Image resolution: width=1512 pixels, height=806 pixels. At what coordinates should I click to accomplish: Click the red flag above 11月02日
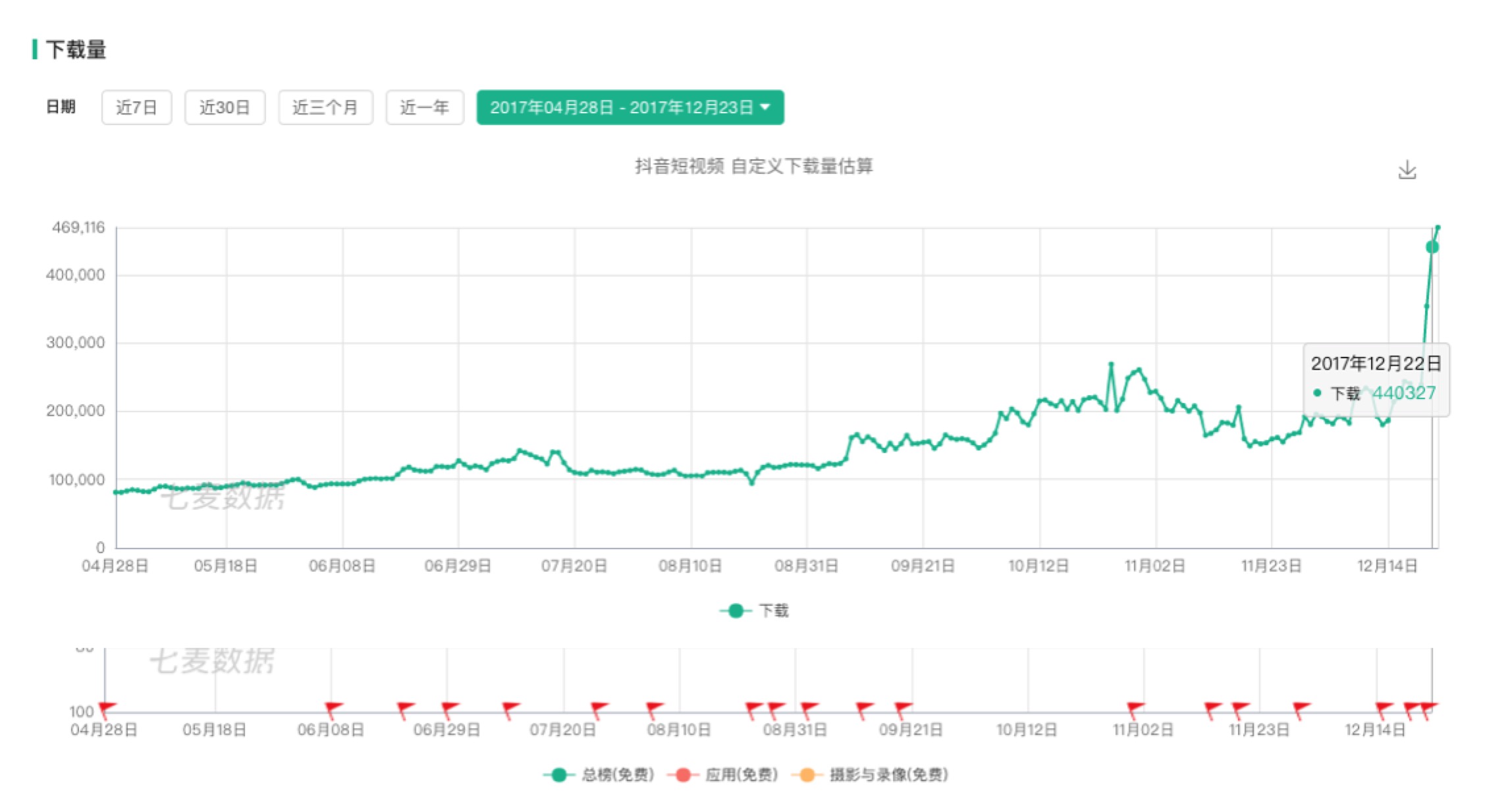click(1135, 710)
